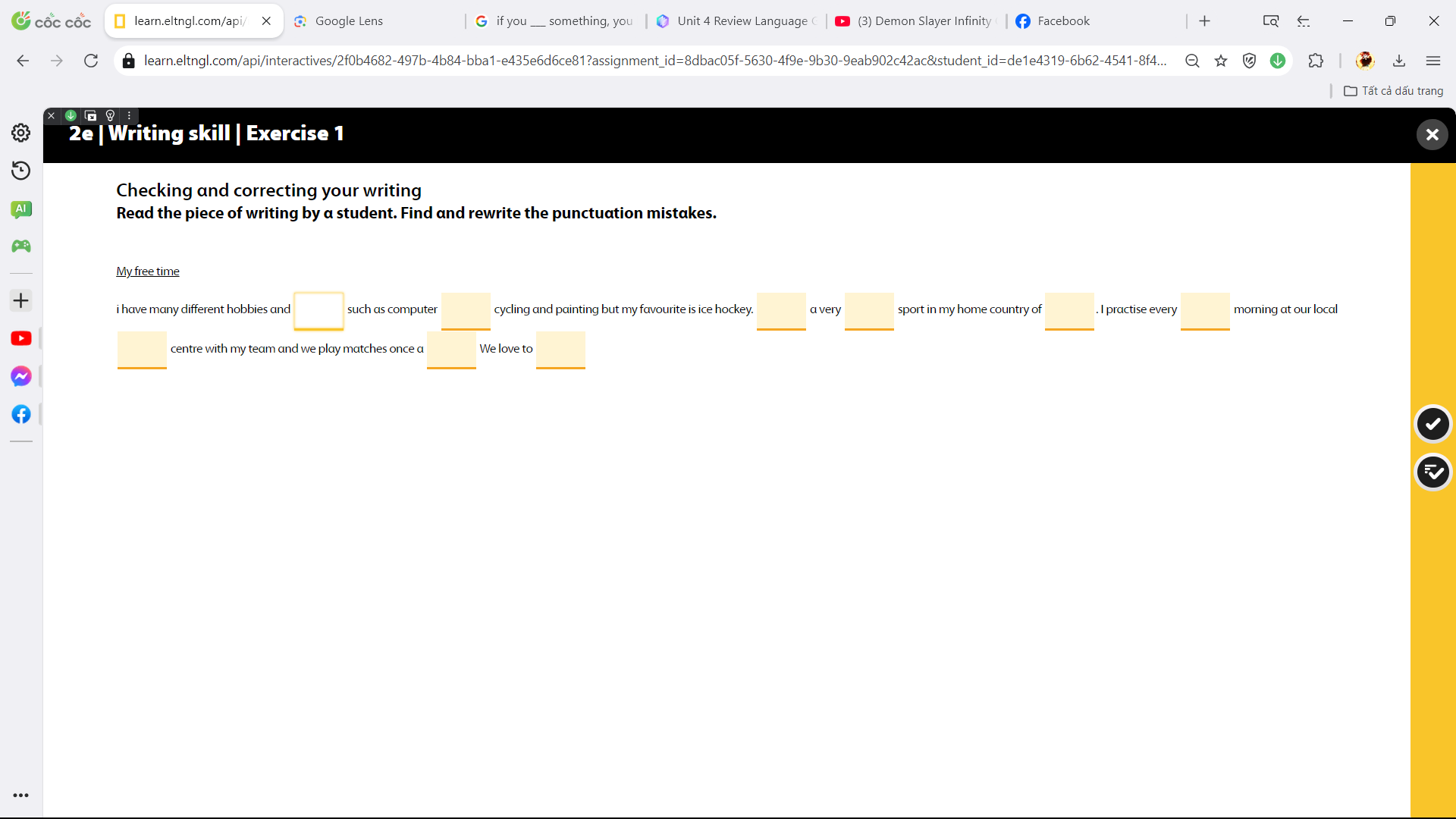Viewport: 1456px width, 819px height.
Task: Click the blank after 'home country of'
Action: tap(1069, 310)
